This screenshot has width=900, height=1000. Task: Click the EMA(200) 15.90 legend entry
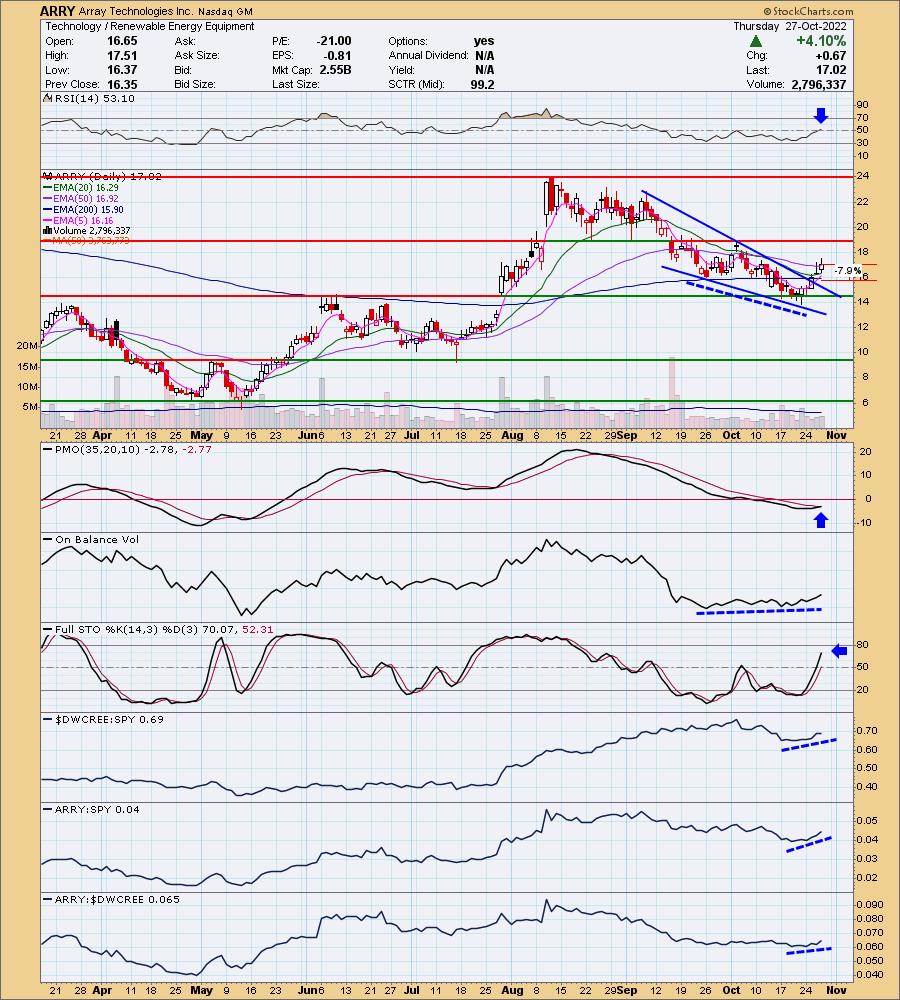pyautogui.click(x=84, y=209)
